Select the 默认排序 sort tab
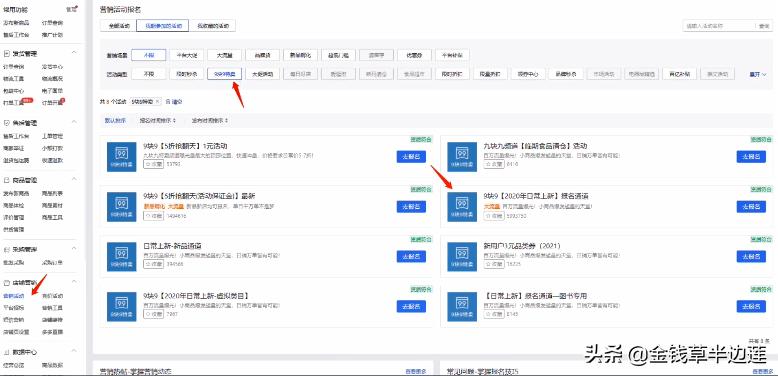This screenshot has height=376, width=778. [x=115, y=121]
